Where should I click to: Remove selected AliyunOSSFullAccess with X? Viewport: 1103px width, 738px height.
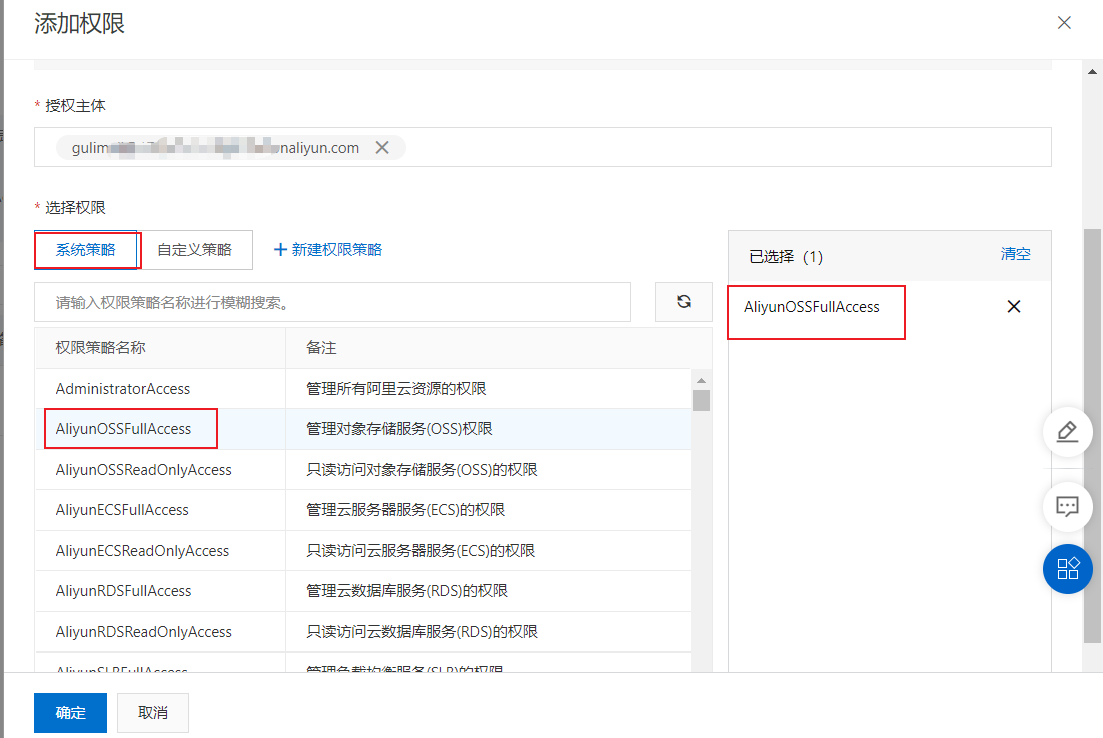1014,307
